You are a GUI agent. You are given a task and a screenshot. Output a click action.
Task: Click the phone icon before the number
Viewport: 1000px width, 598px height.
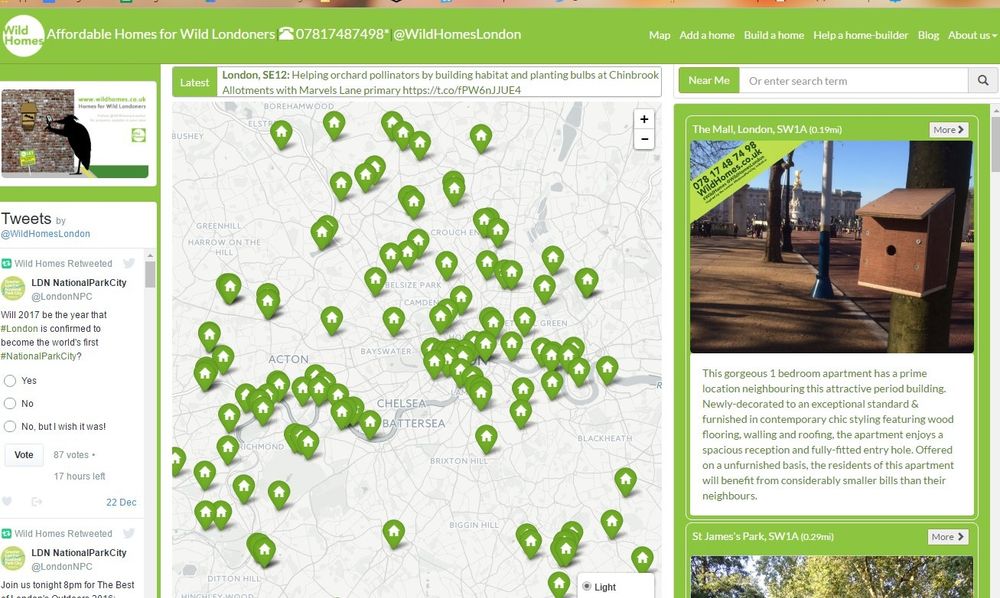point(286,34)
